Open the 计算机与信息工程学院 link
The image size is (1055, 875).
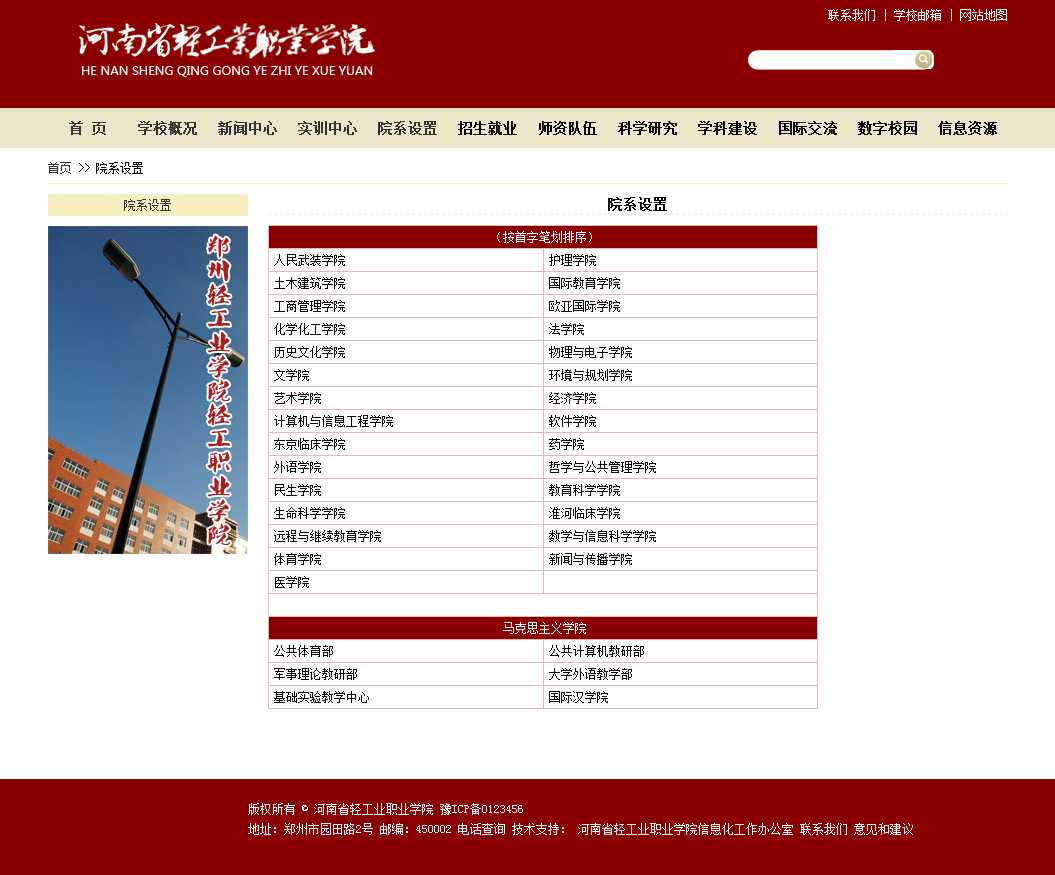(x=333, y=421)
